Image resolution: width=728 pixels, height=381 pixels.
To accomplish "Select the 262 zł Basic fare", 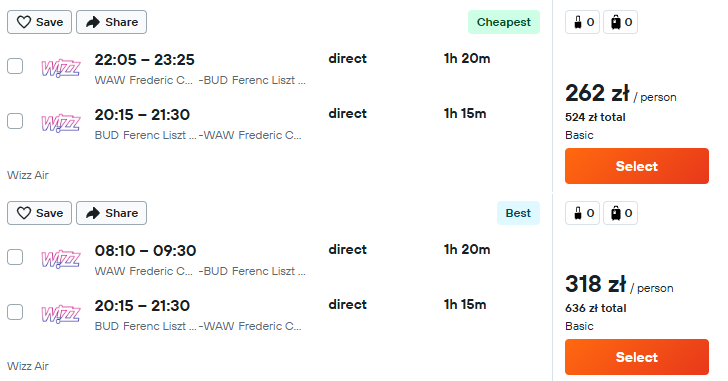I will (637, 166).
